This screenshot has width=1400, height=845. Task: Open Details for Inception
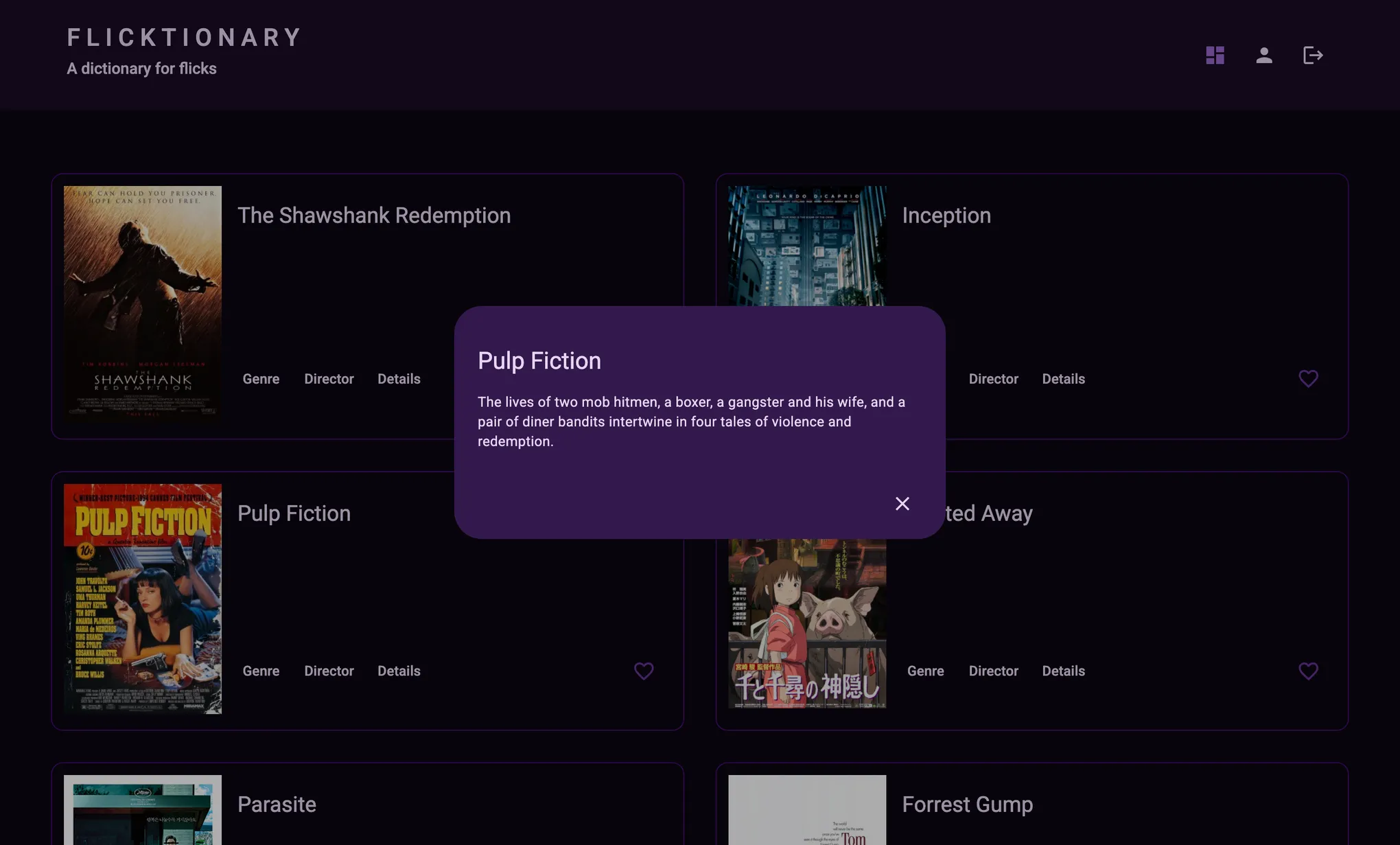(1063, 378)
